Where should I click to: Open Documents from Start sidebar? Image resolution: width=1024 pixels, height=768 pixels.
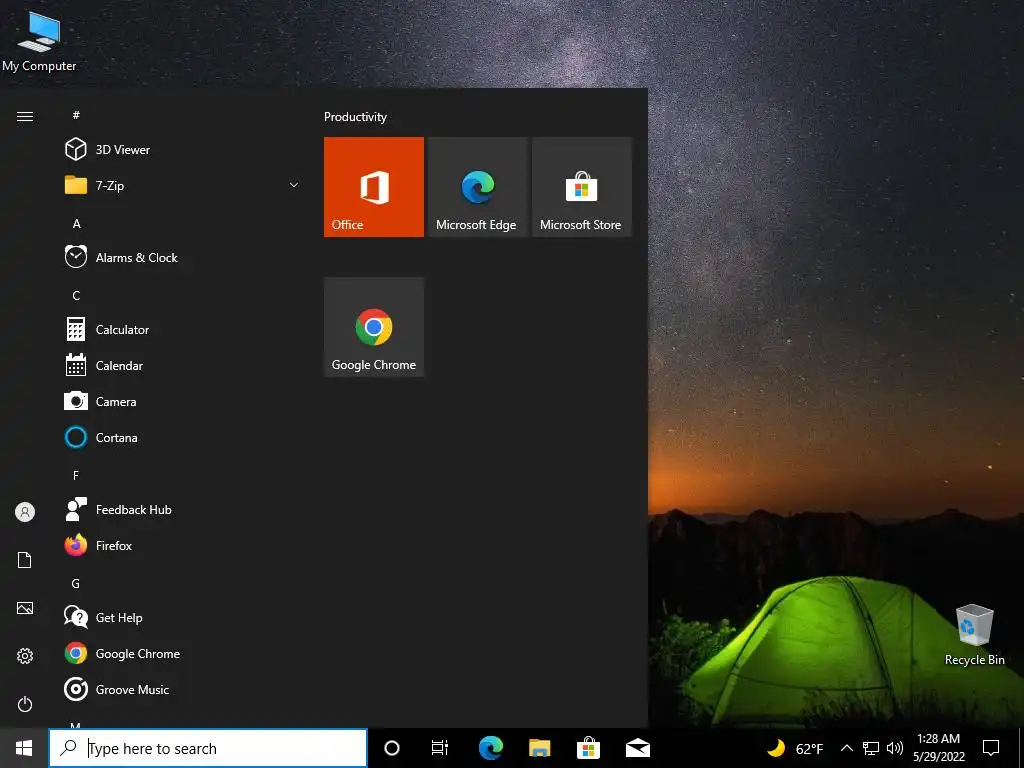tap(25, 560)
